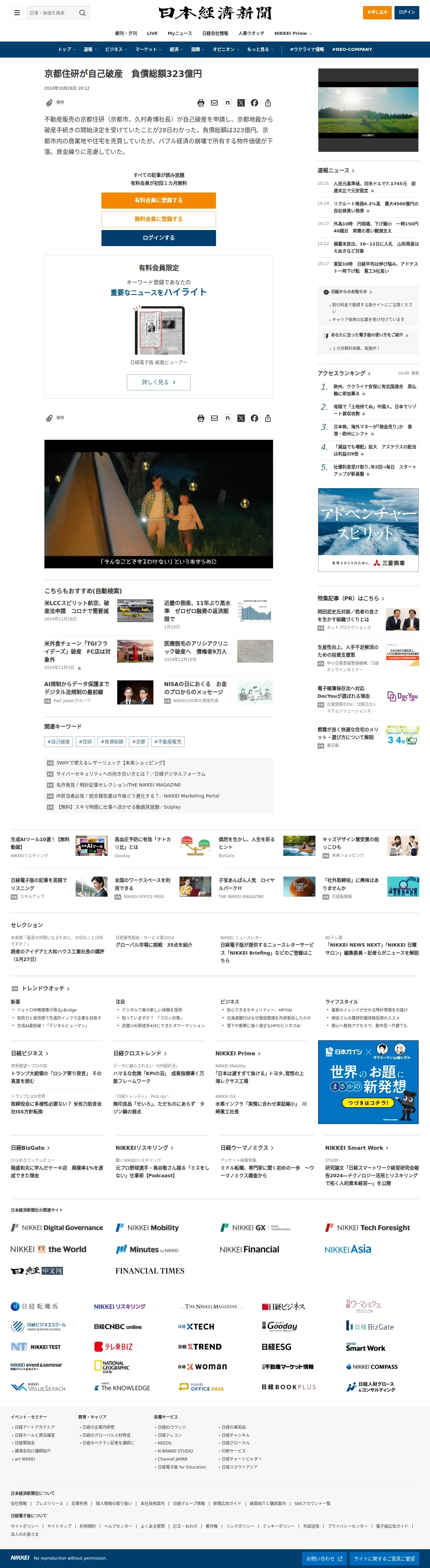The width and height of the screenshot is (430, 1568).
Task: Click 有料会員に登録する orange button
Action: [x=158, y=200]
